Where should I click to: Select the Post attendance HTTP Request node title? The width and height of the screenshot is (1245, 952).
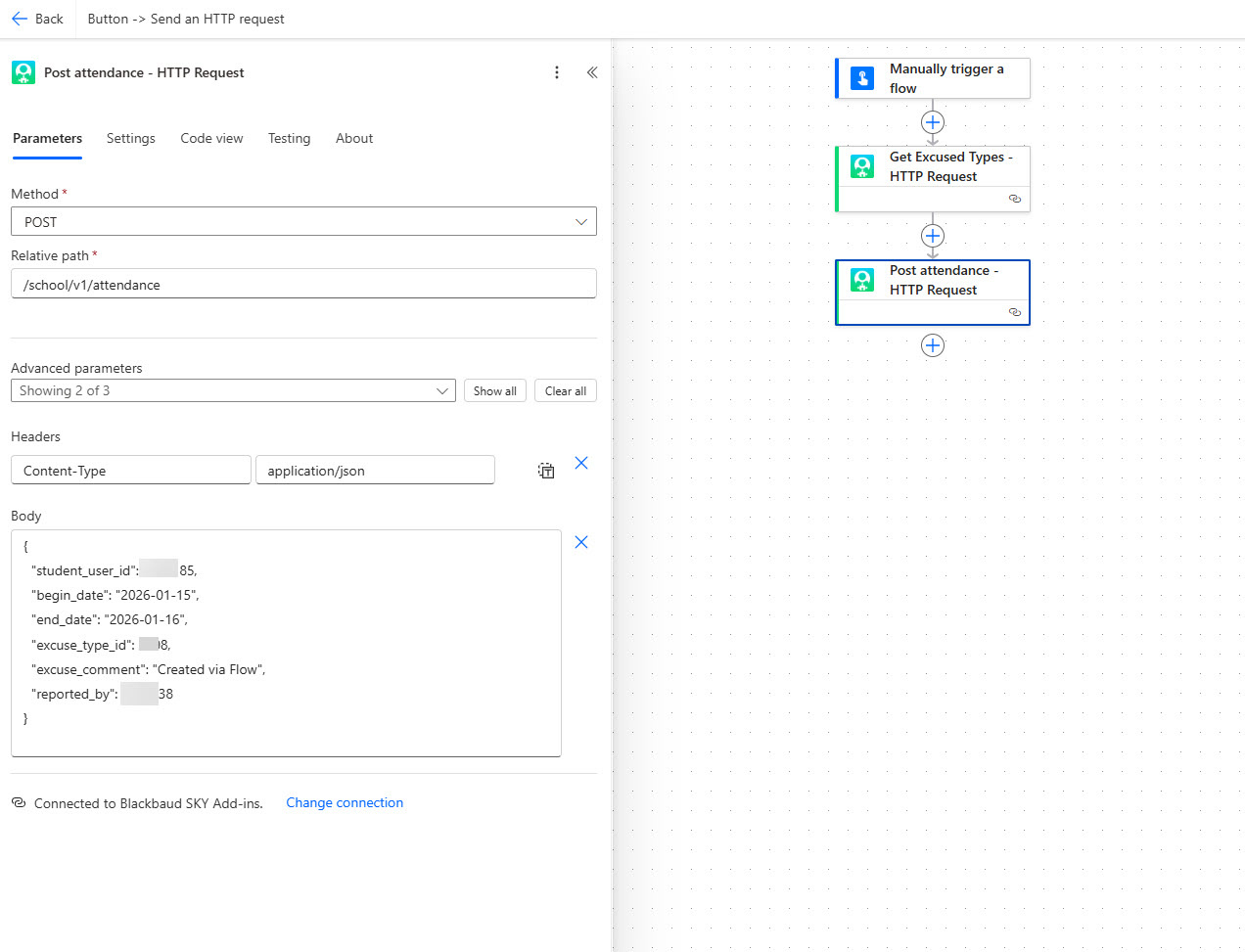click(x=944, y=280)
